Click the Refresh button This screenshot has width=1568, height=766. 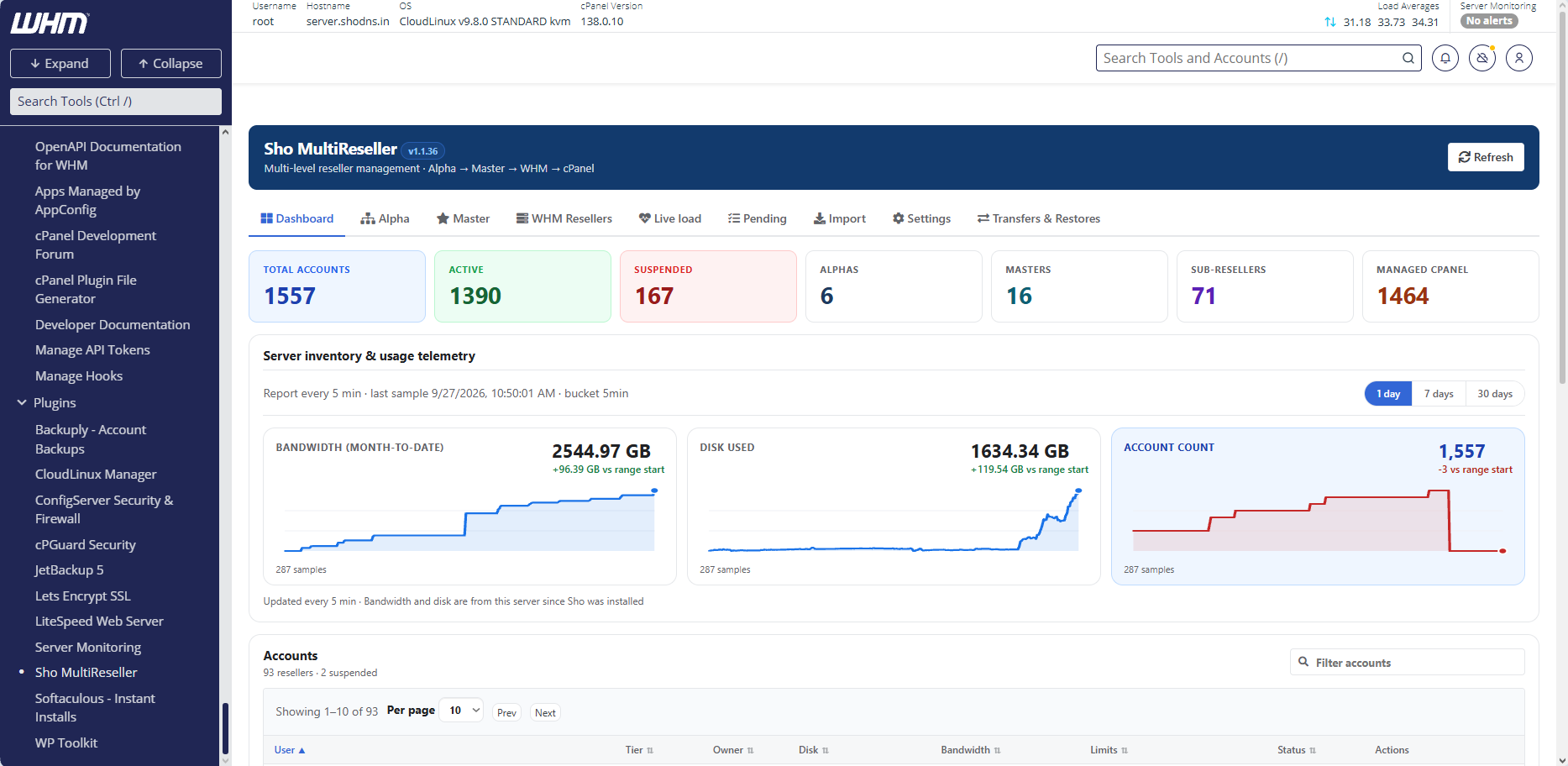pos(1485,157)
